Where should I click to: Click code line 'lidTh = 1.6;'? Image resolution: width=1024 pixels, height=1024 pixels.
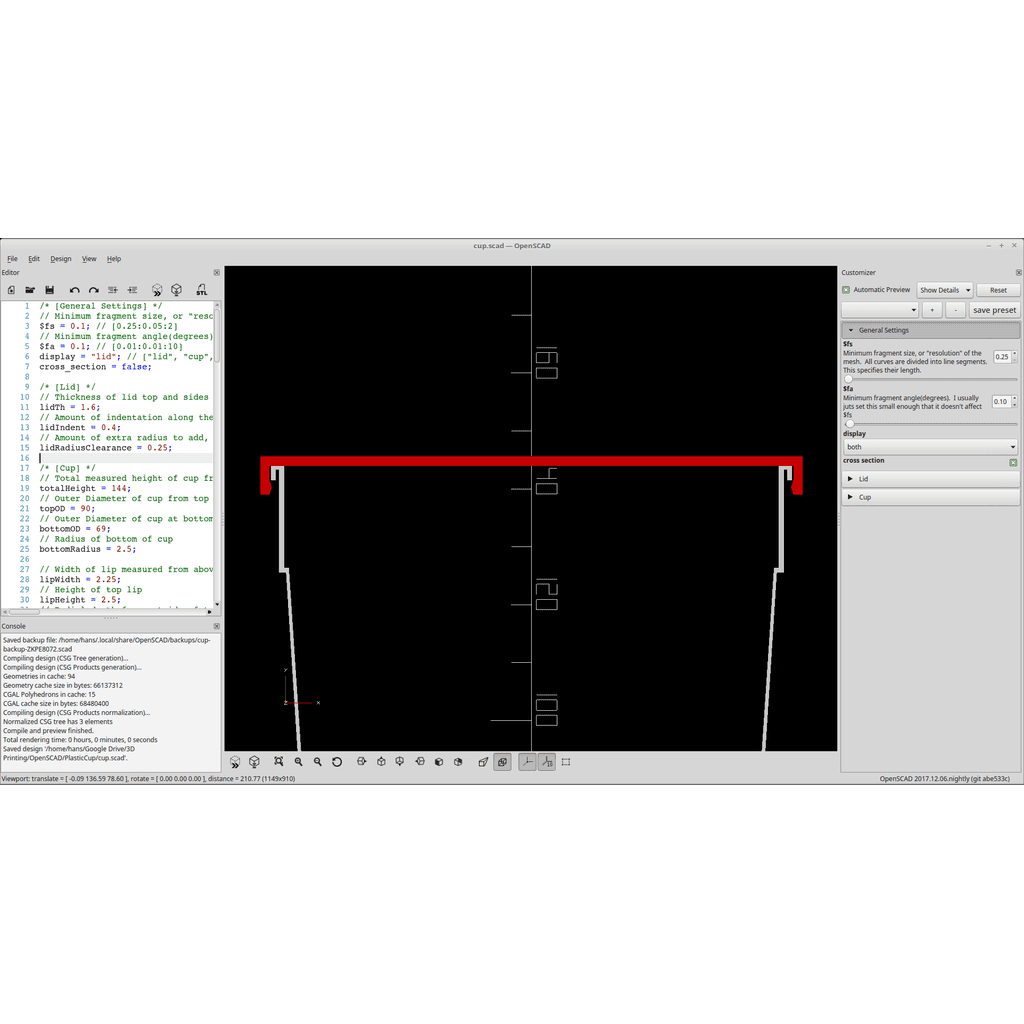[70, 408]
